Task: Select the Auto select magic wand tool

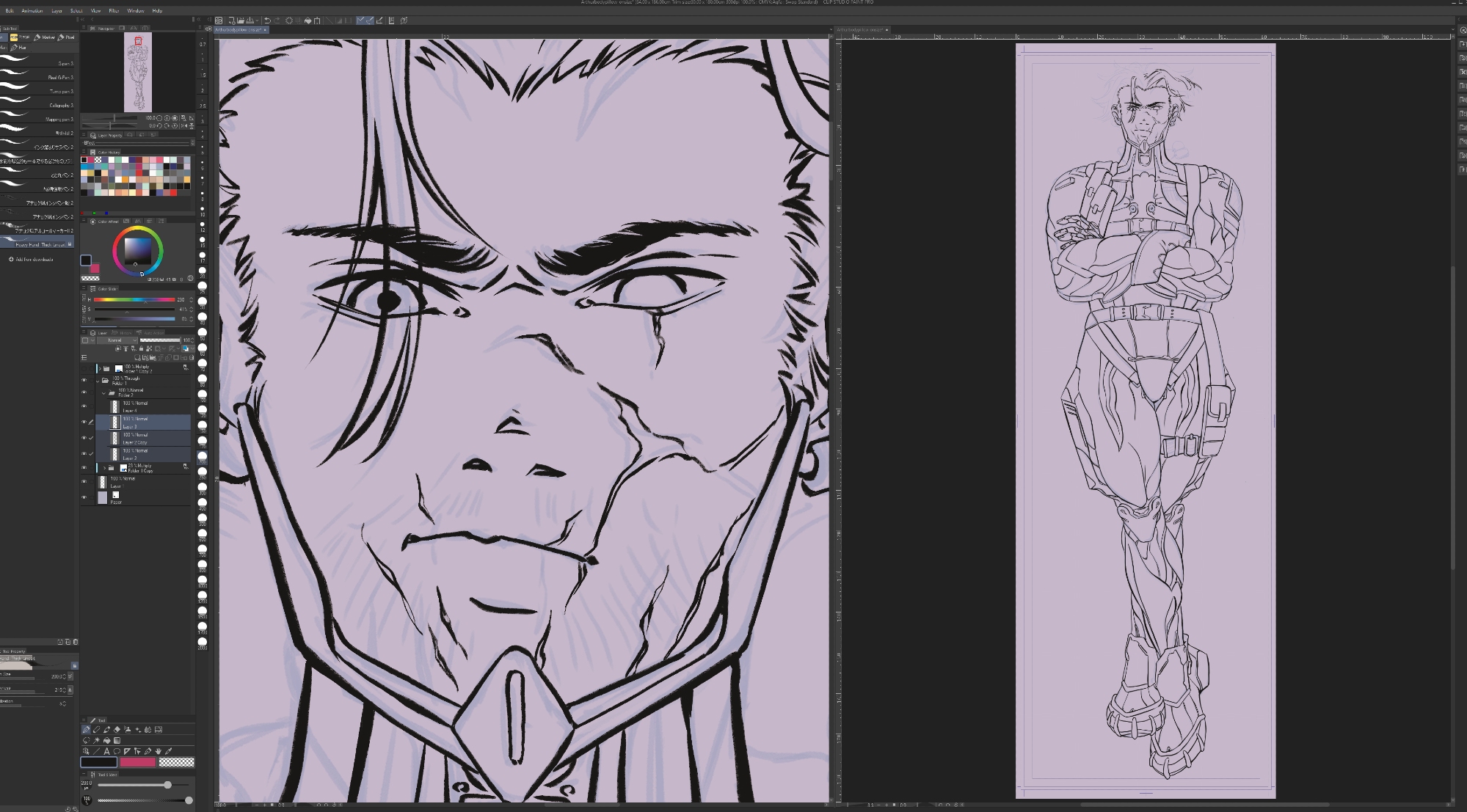Action: point(96,740)
